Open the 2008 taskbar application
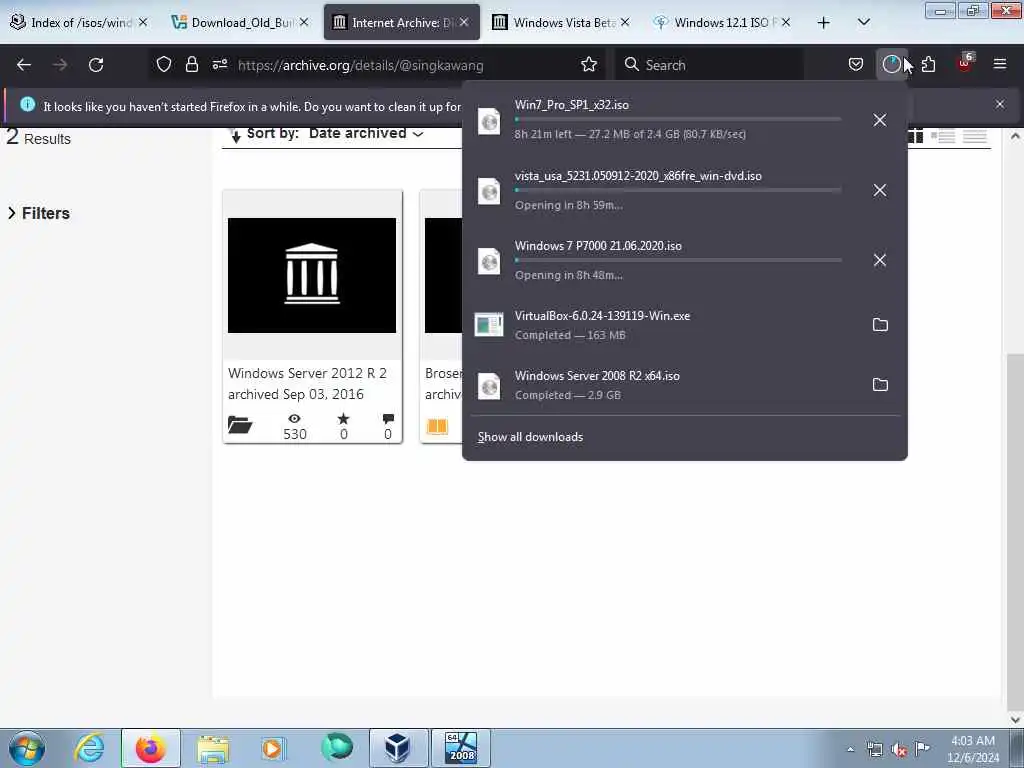The width and height of the screenshot is (1024, 768). point(460,748)
